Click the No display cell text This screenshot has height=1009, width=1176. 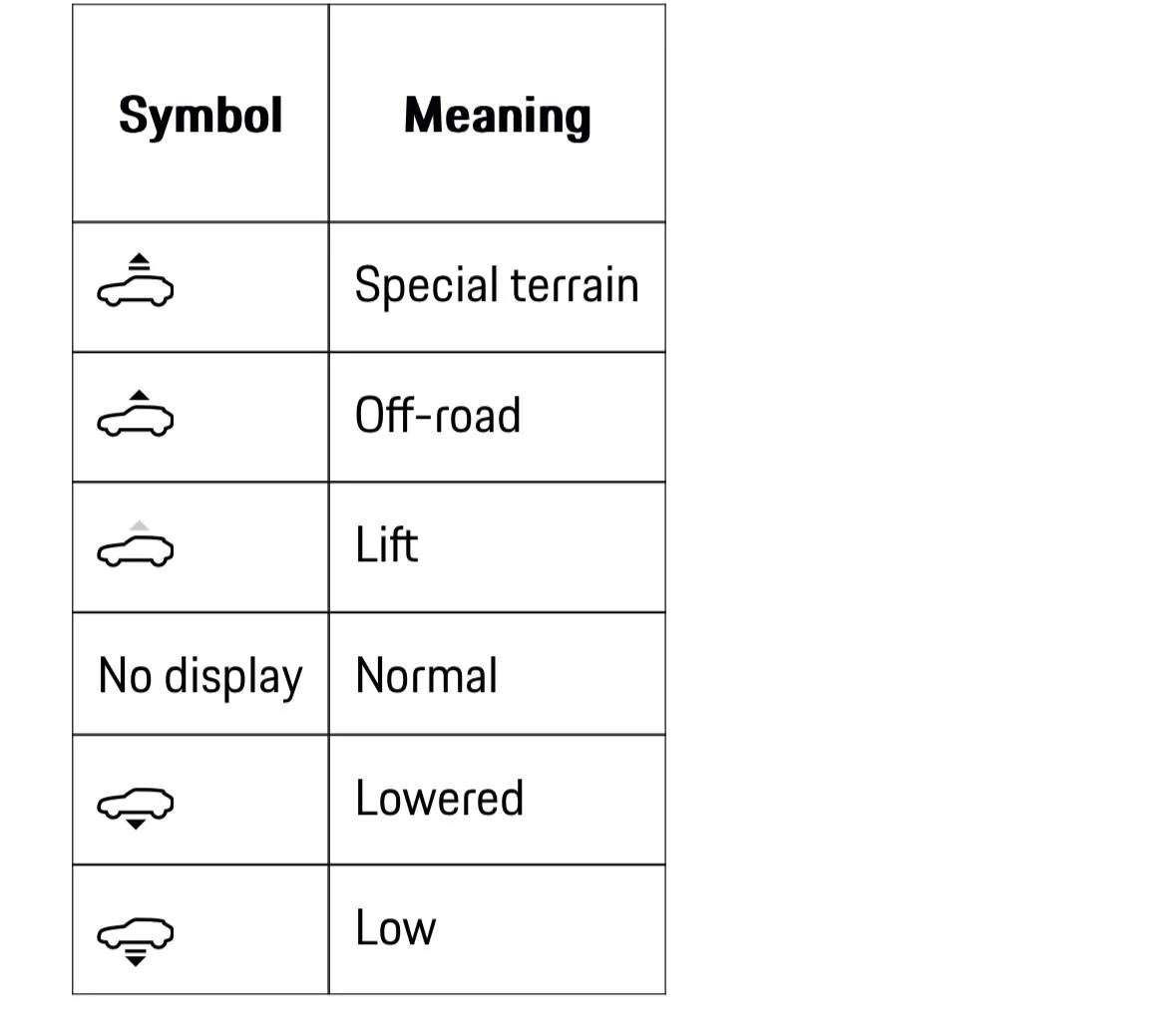pos(199,676)
